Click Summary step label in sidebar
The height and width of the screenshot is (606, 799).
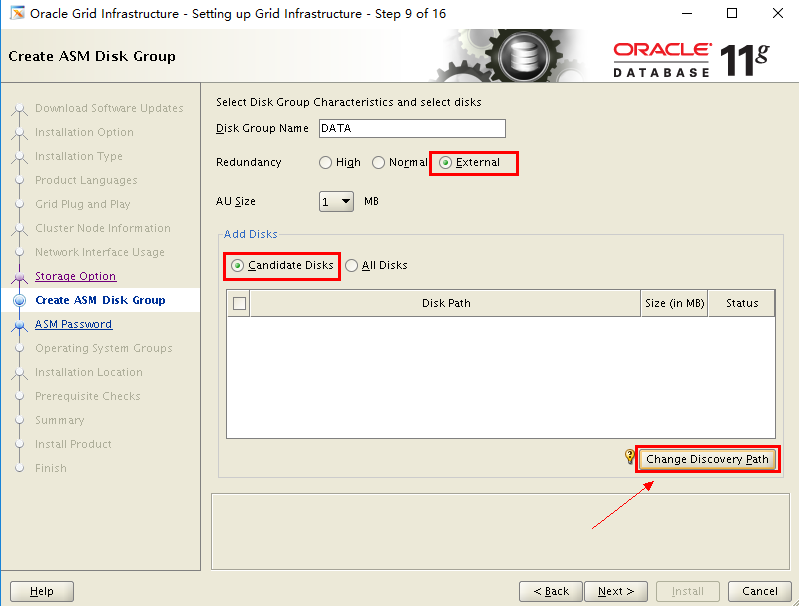pos(60,420)
